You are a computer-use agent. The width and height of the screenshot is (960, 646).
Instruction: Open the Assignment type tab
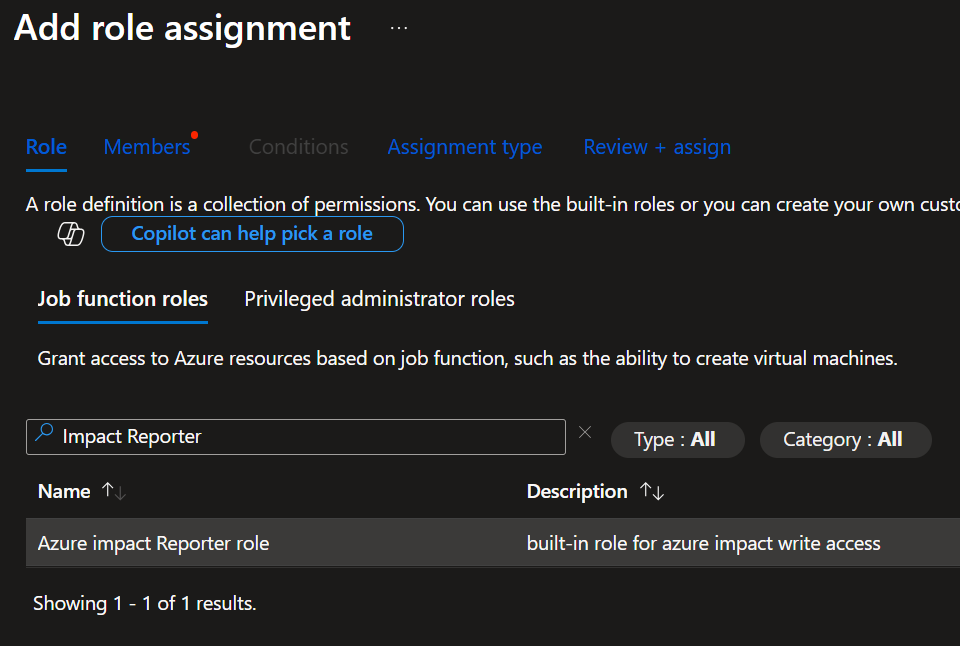(x=464, y=147)
